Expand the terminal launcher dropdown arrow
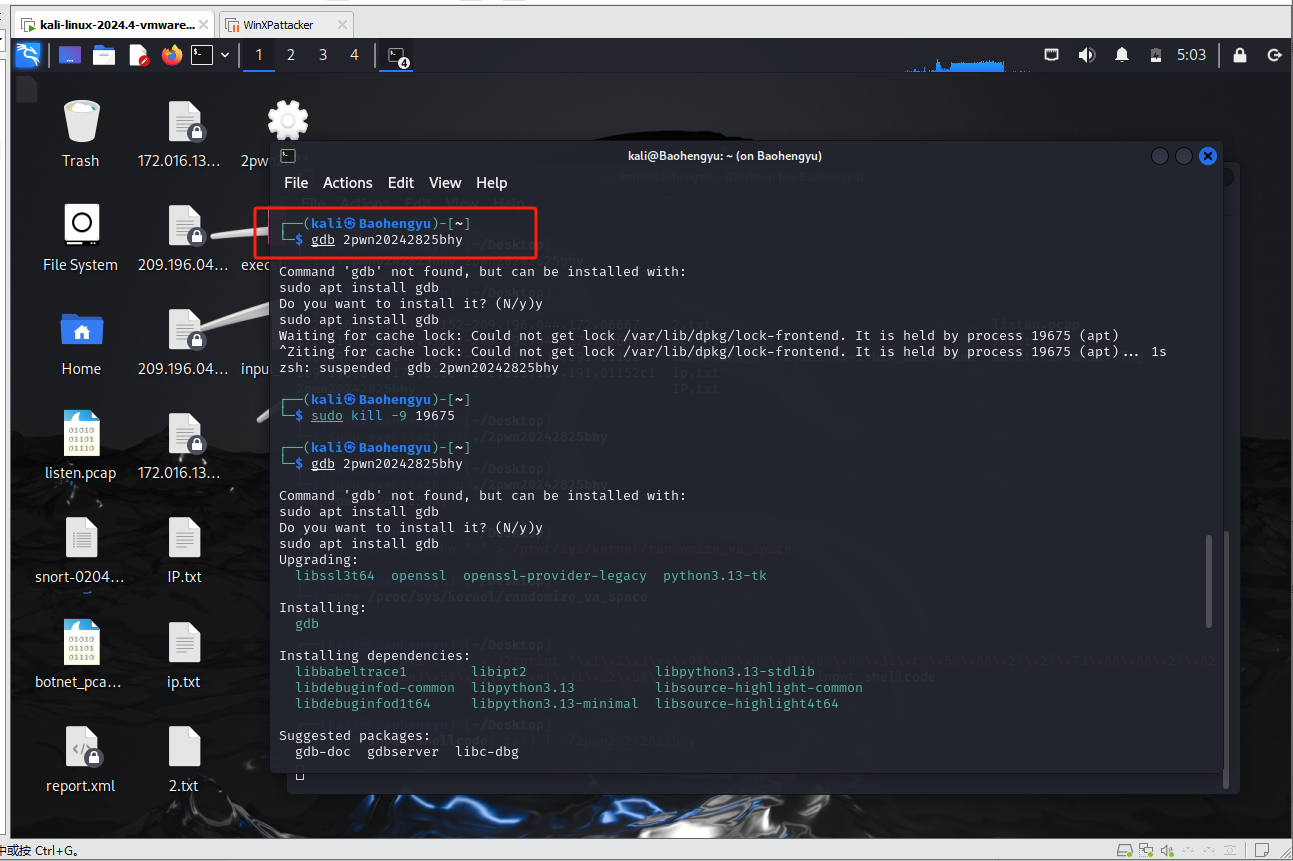The width and height of the screenshot is (1293, 861). (225, 55)
